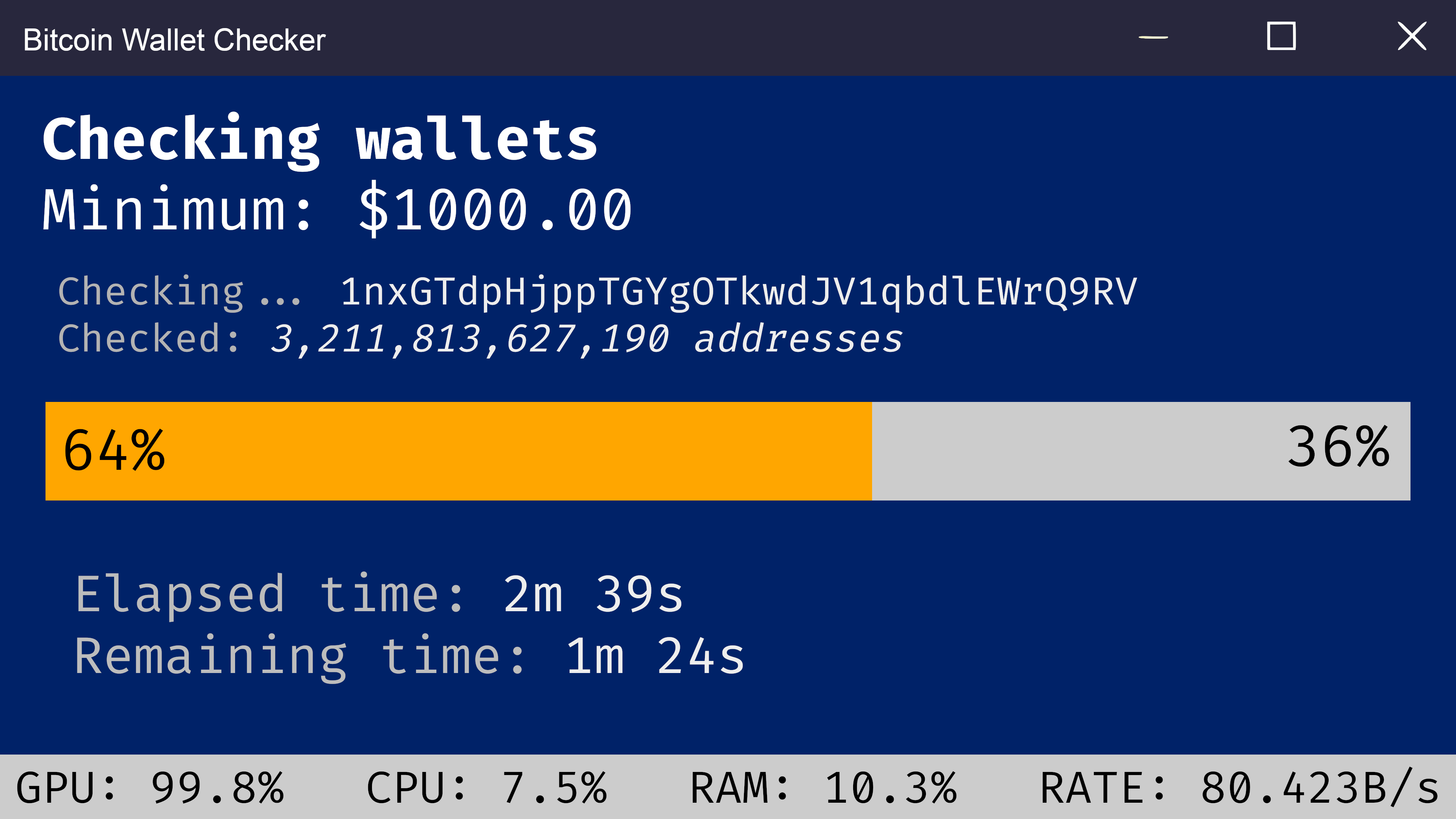This screenshot has width=1456, height=819.
Task: Click the Checking wallets heading
Action: point(320,139)
